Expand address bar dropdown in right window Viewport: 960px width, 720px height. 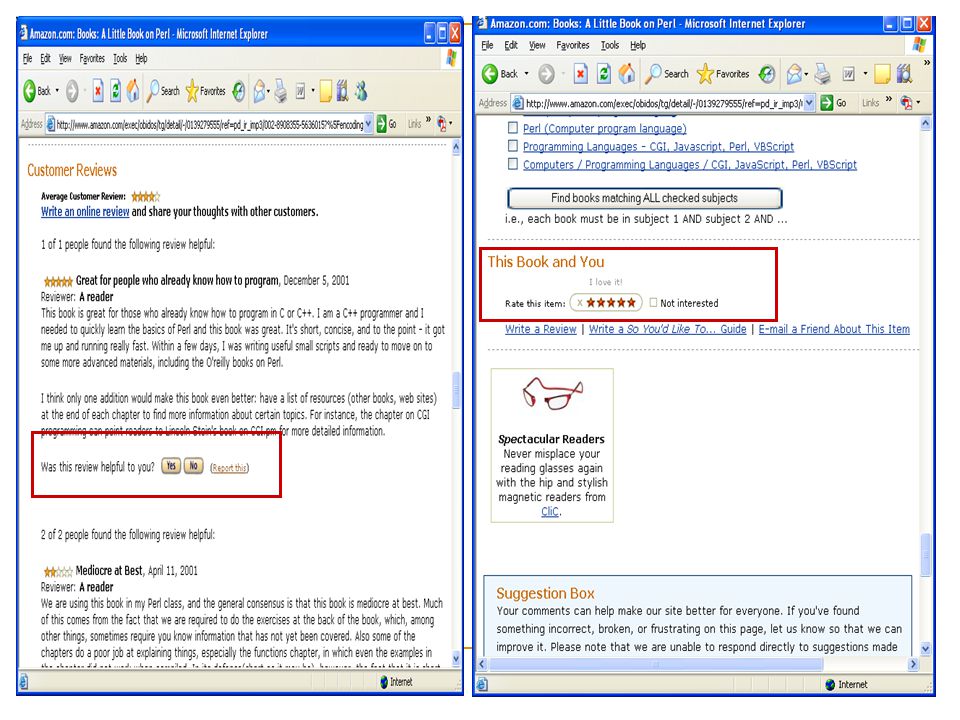pos(809,103)
